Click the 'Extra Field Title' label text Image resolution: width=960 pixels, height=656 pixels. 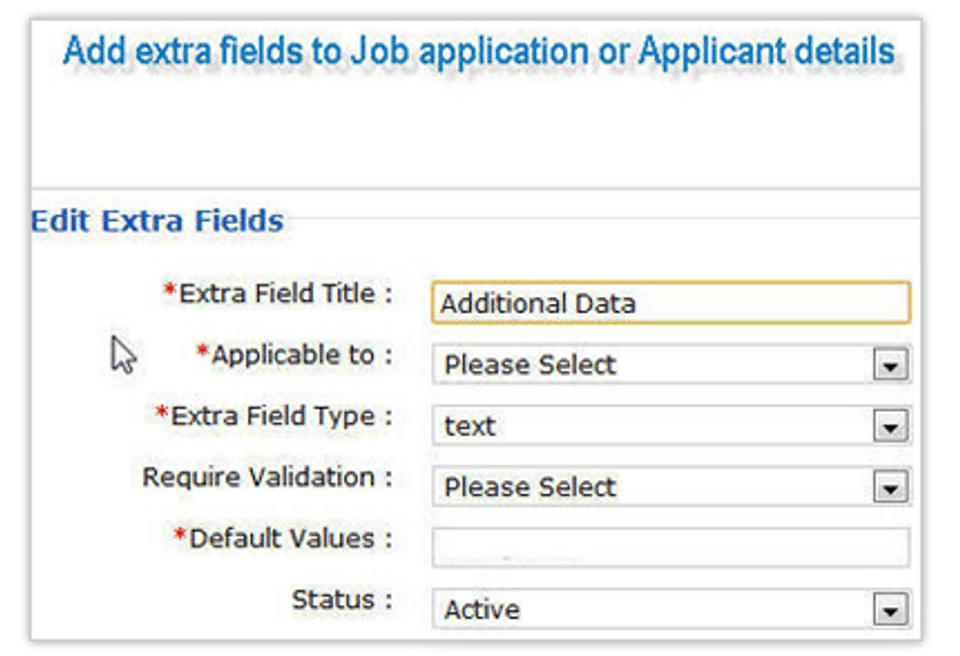click(284, 294)
